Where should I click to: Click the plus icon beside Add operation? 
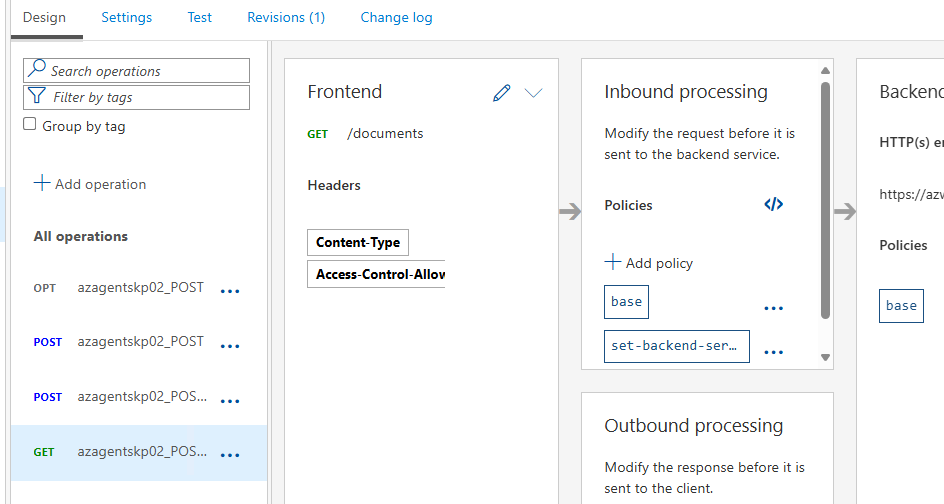(x=42, y=182)
